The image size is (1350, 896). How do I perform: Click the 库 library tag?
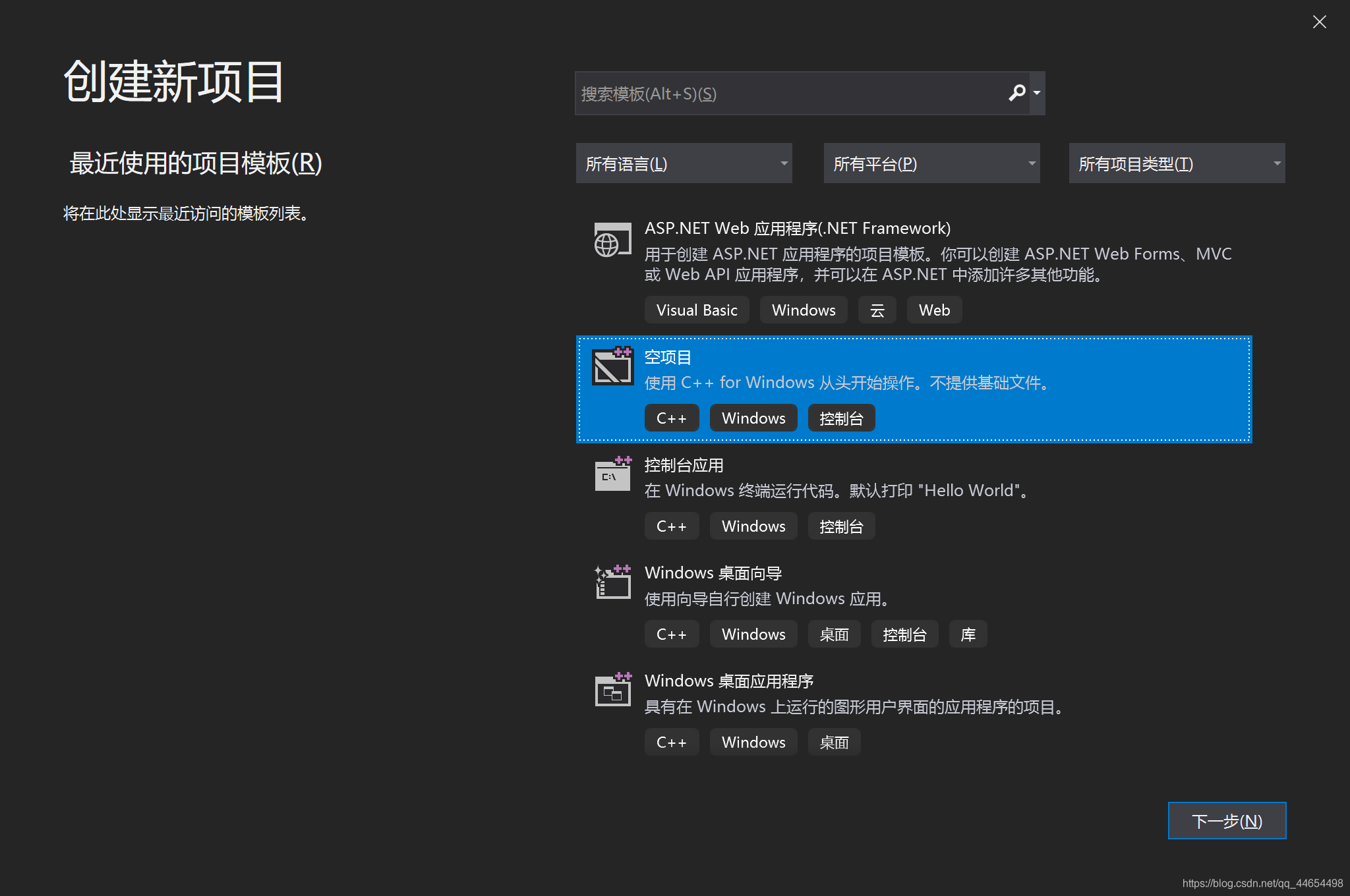tap(968, 634)
